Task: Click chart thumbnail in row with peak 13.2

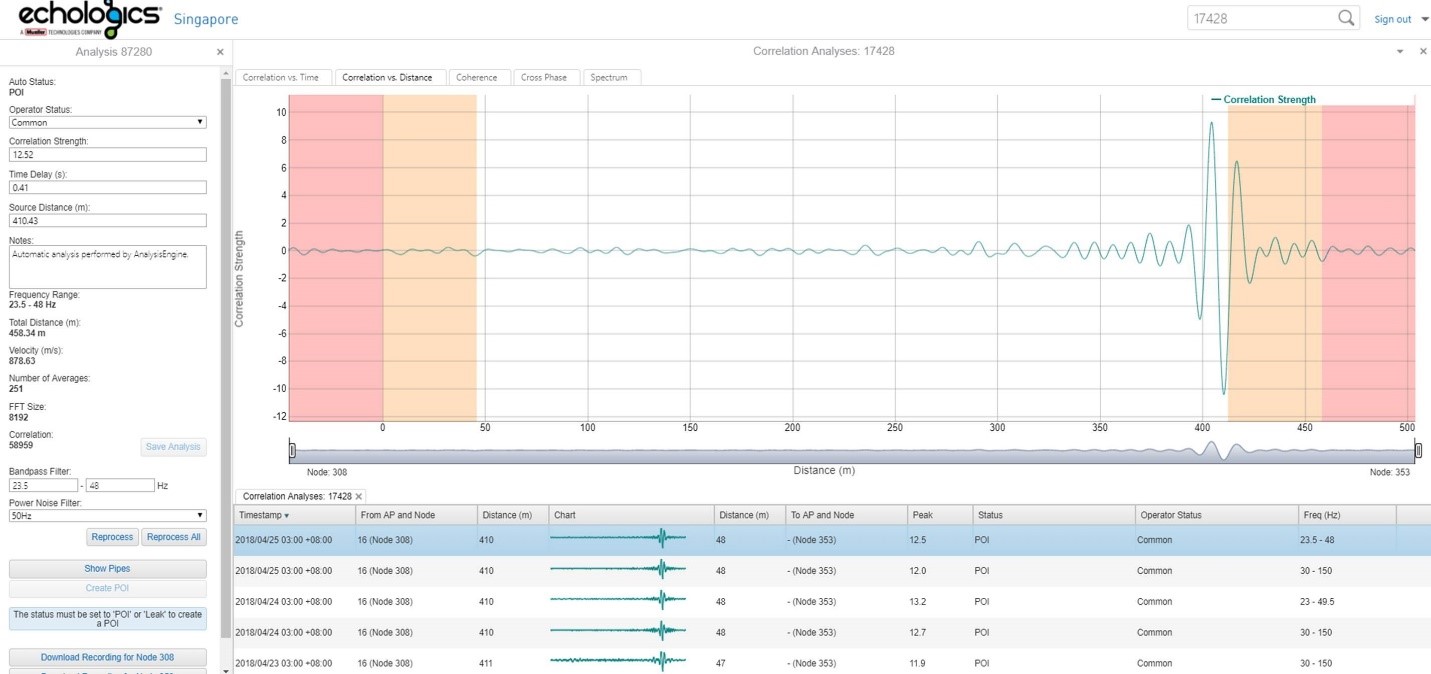Action: click(x=618, y=602)
